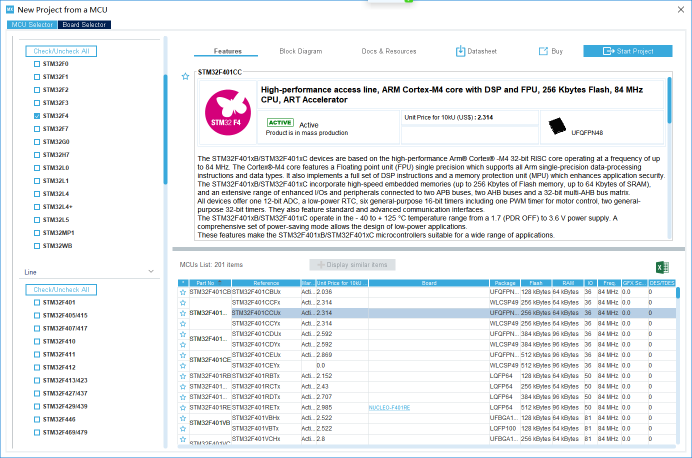Switch to Board Selector tab
The height and width of the screenshot is (458, 692).
84,25
